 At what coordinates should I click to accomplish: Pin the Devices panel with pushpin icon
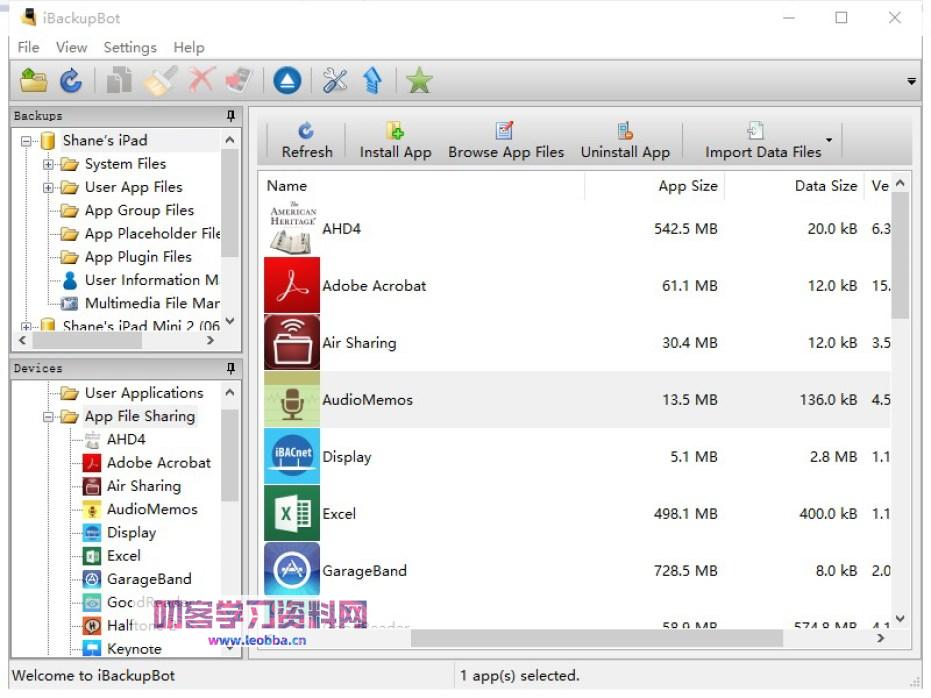coord(231,368)
